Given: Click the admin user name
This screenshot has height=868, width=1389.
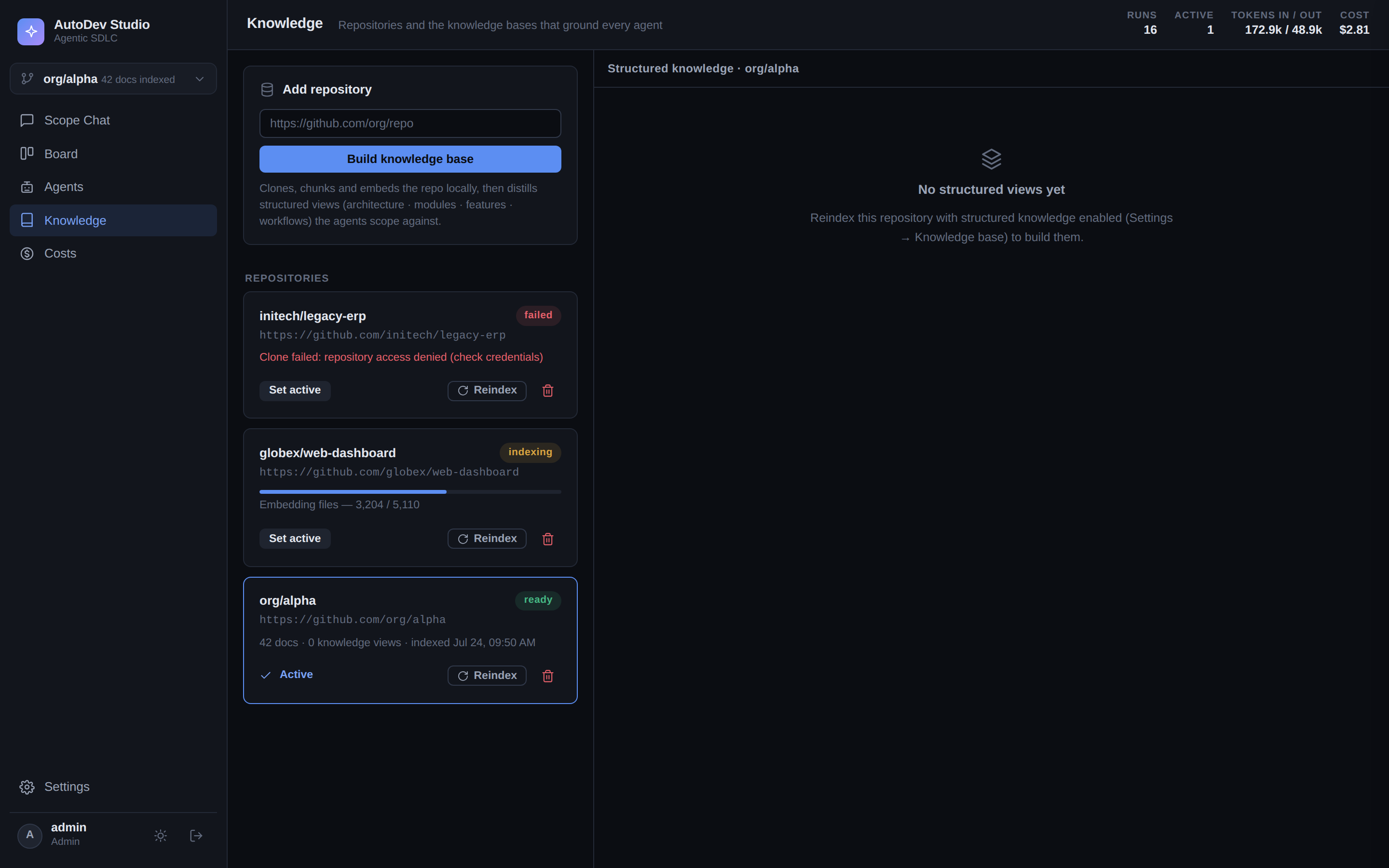Looking at the screenshot, I should point(68,827).
